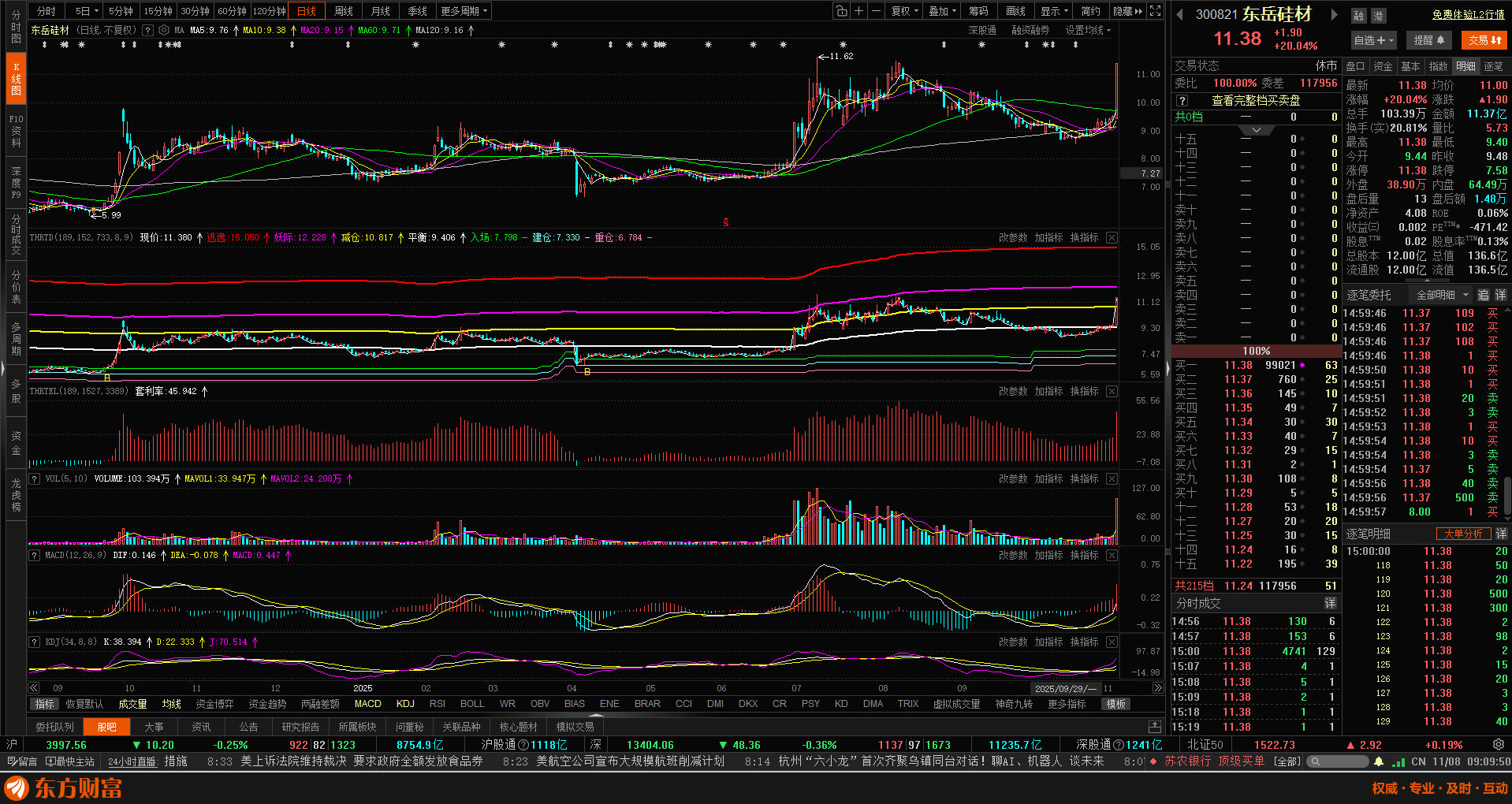The height and width of the screenshot is (804, 1512).
Task: Open MACD indicator help icon
Action: click(35, 555)
